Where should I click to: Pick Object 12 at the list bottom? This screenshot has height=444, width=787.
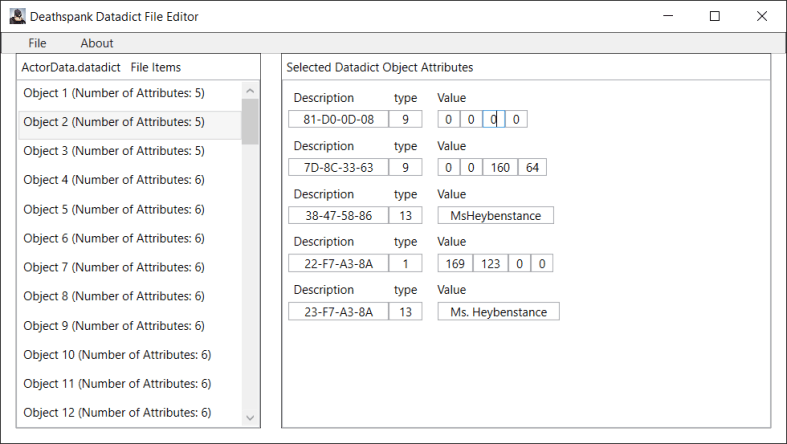click(117, 413)
